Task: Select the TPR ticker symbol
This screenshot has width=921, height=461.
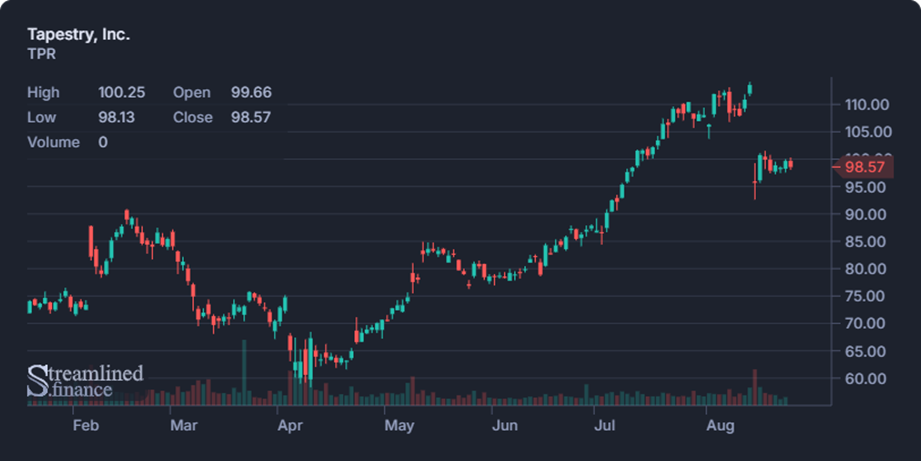Action: click(x=42, y=54)
